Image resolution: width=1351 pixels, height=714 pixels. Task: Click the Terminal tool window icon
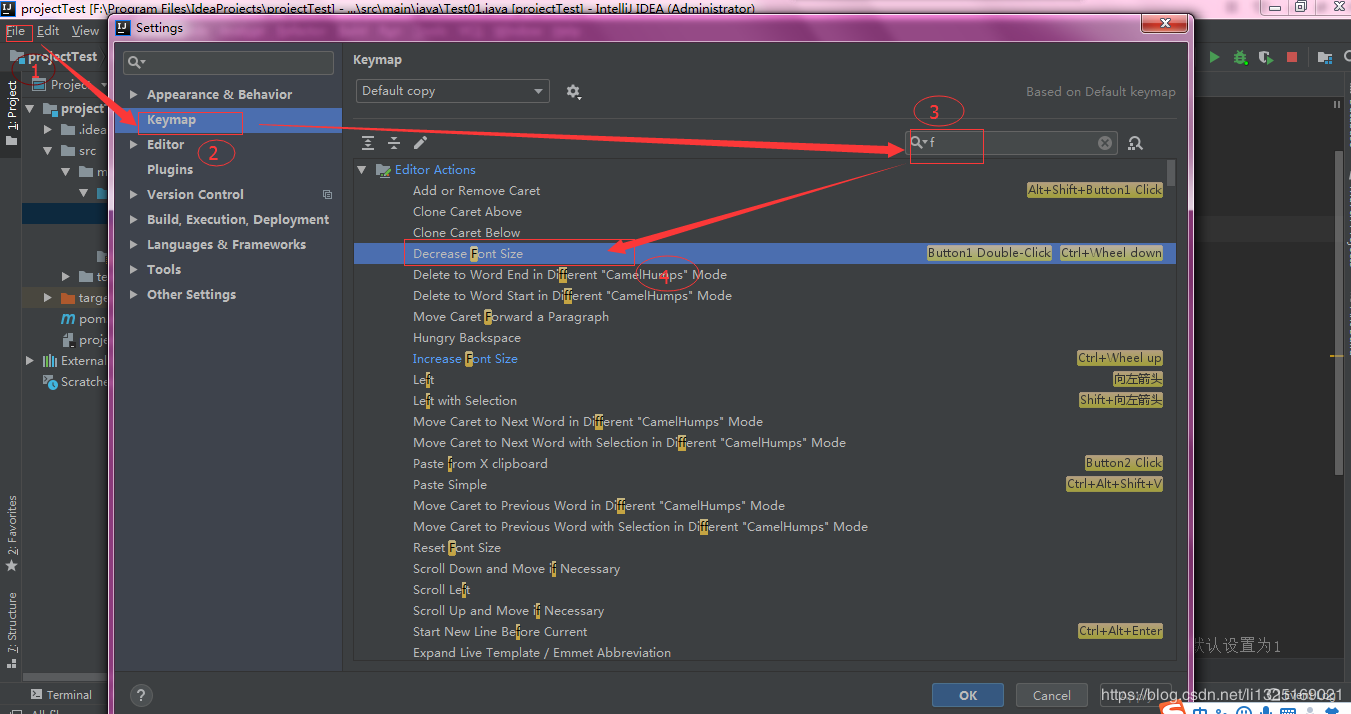[x=36, y=695]
